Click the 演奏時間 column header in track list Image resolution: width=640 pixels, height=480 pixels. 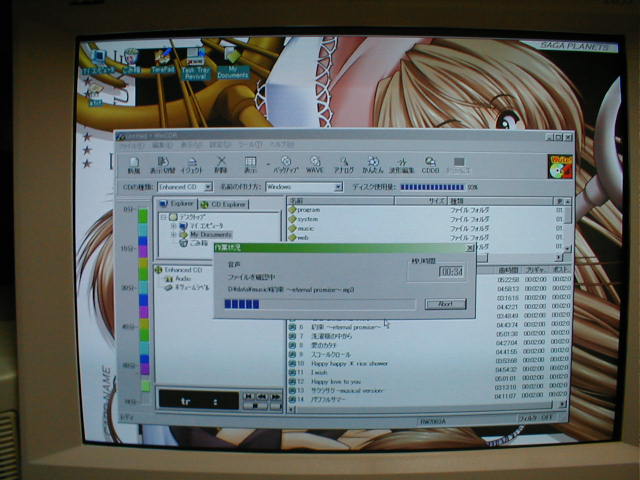point(508,270)
